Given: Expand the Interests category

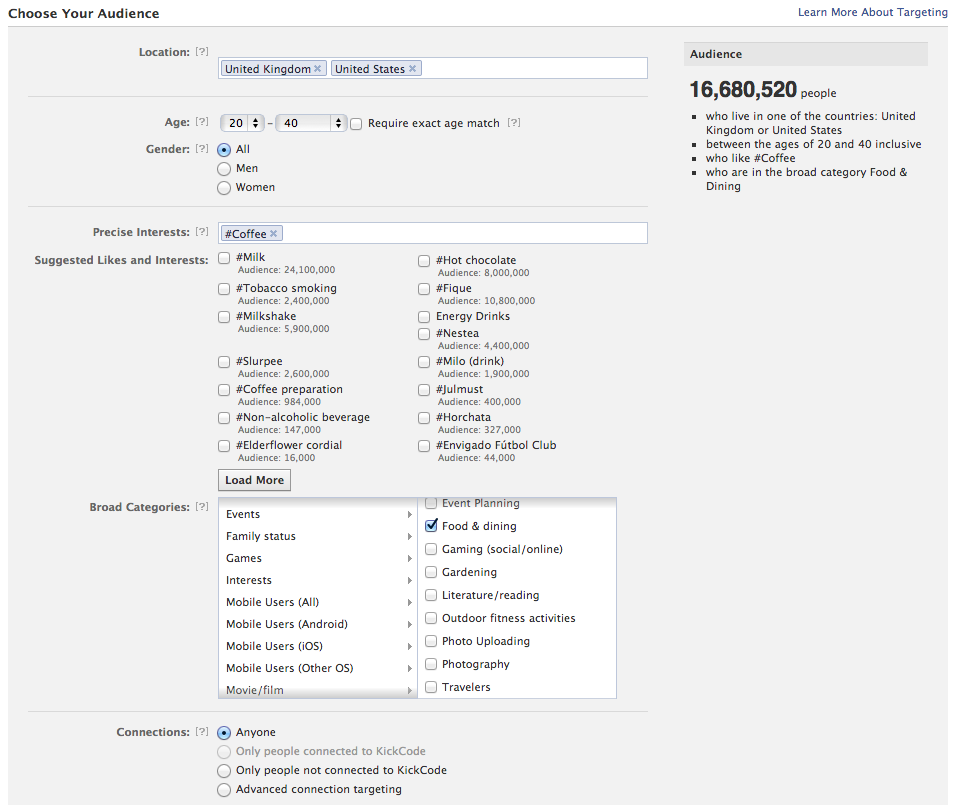Looking at the screenshot, I should coord(318,580).
